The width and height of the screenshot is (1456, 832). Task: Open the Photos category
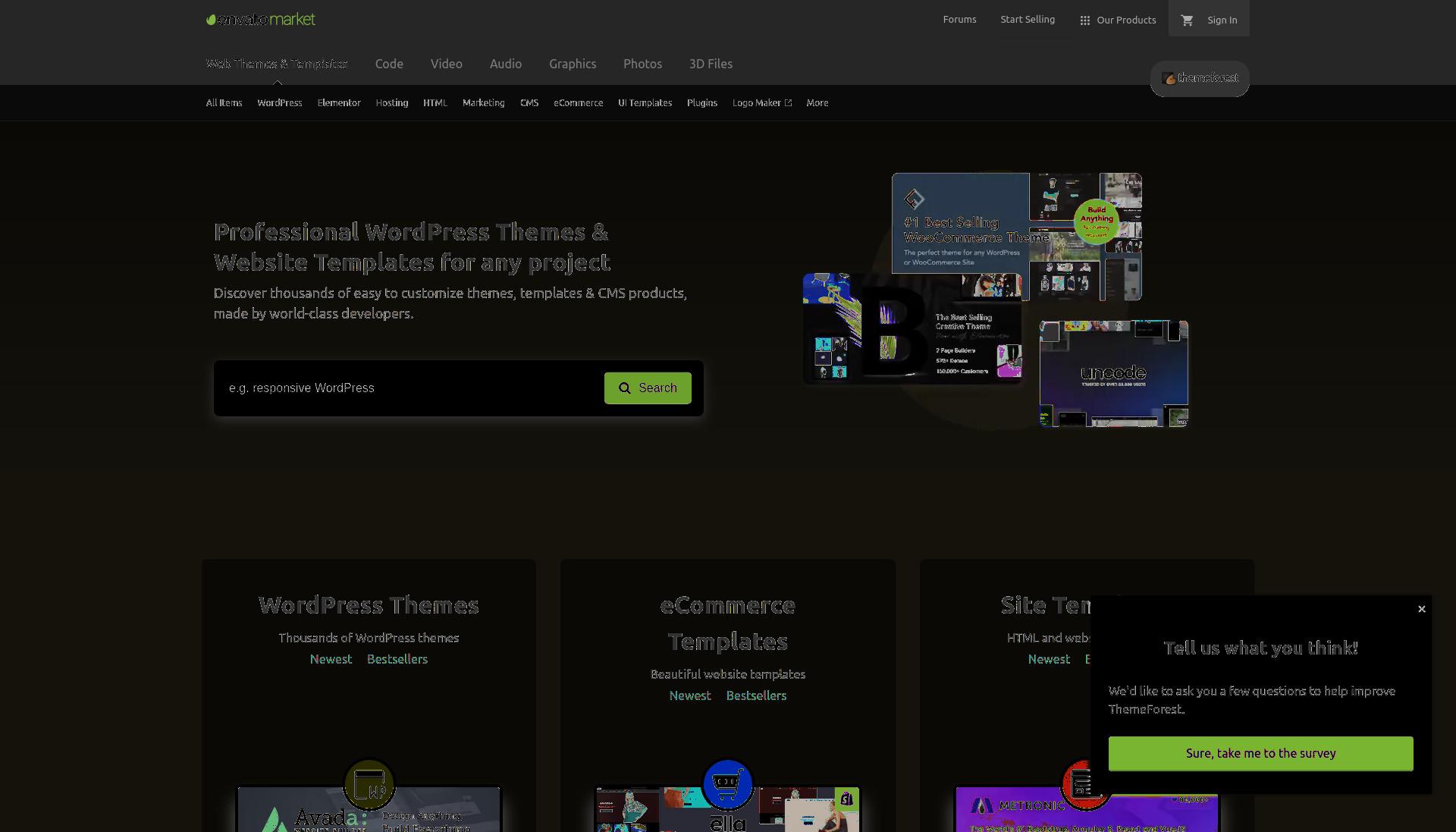pyautogui.click(x=643, y=64)
